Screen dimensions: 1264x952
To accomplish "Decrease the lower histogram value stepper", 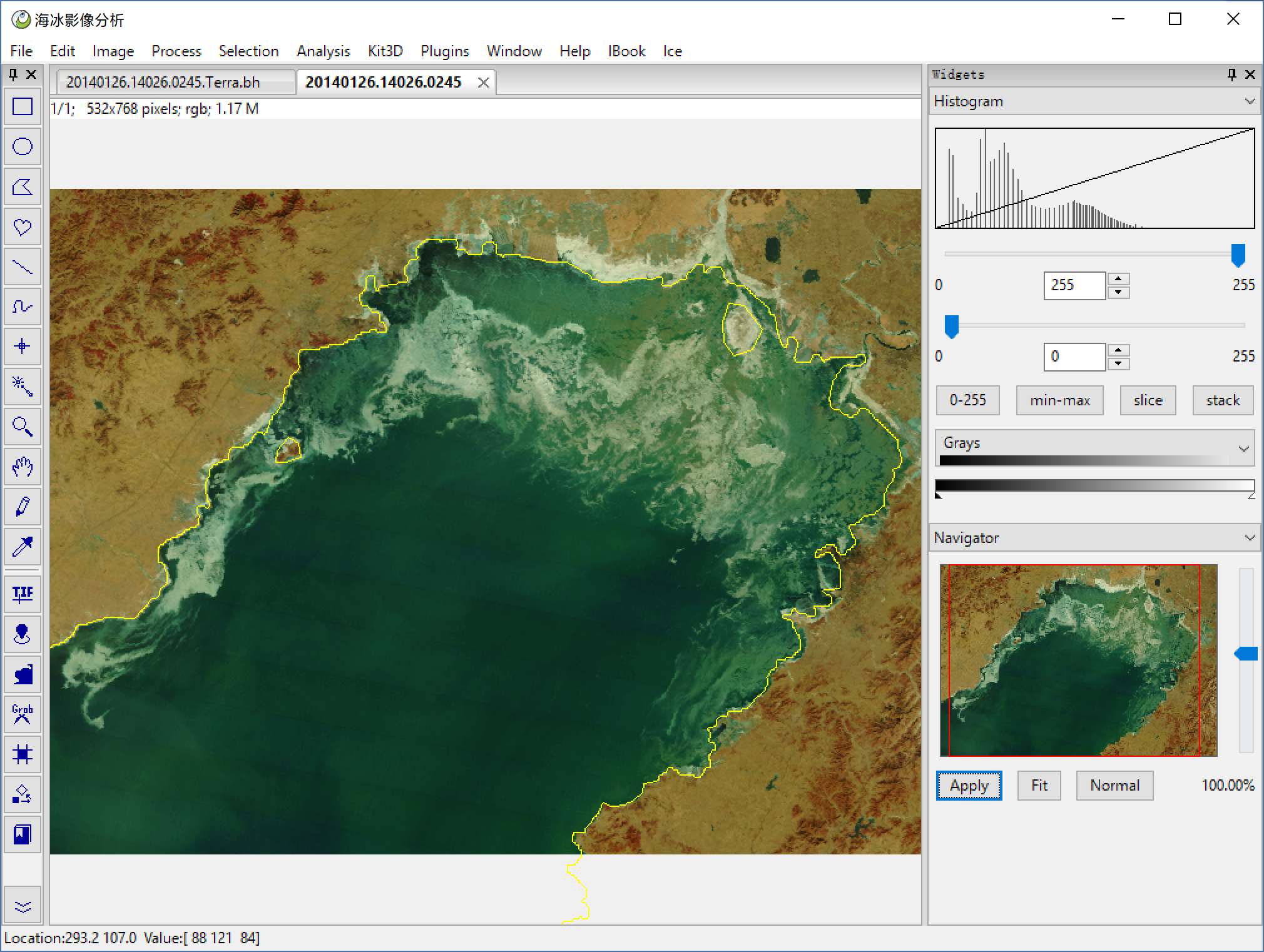I will (x=1118, y=363).
